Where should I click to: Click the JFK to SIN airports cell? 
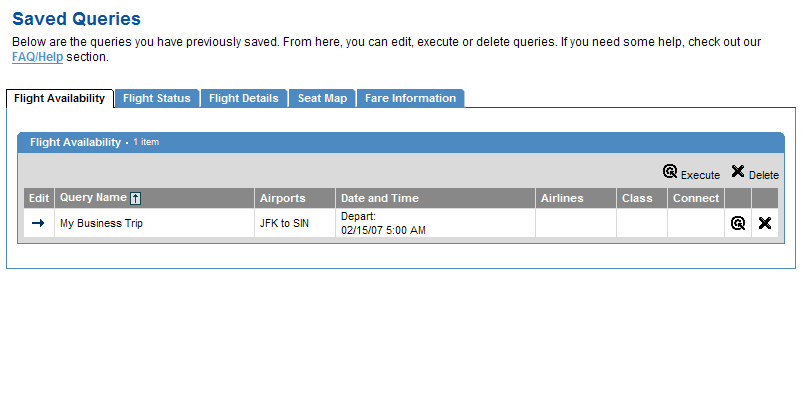(x=284, y=223)
